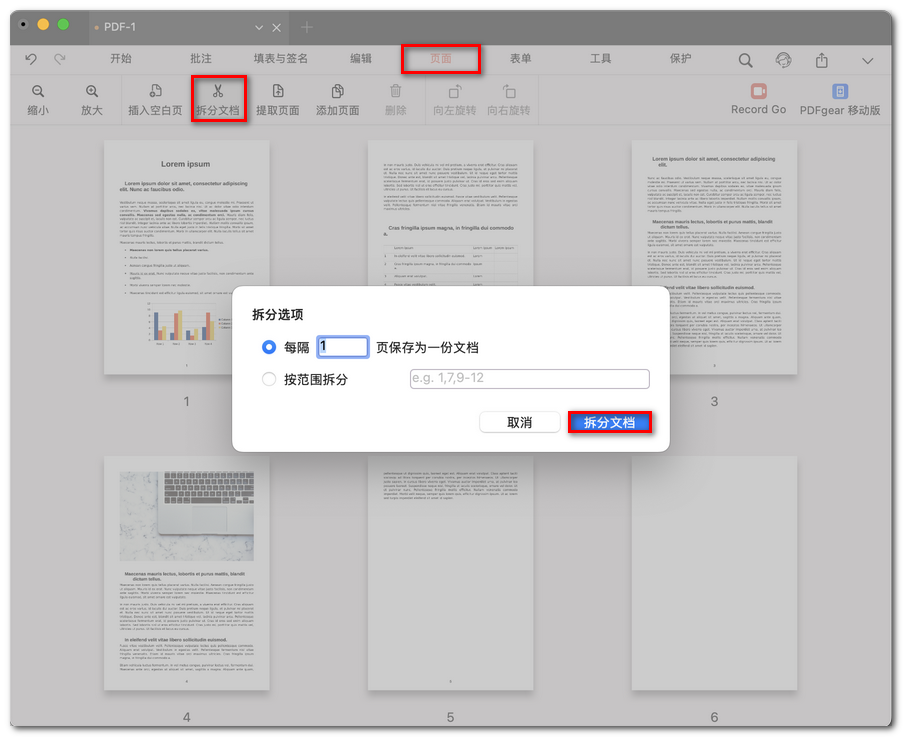Confirm splitting with the 拆分文档 button
Screen dimensions: 903x737
pyautogui.click(x=611, y=421)
